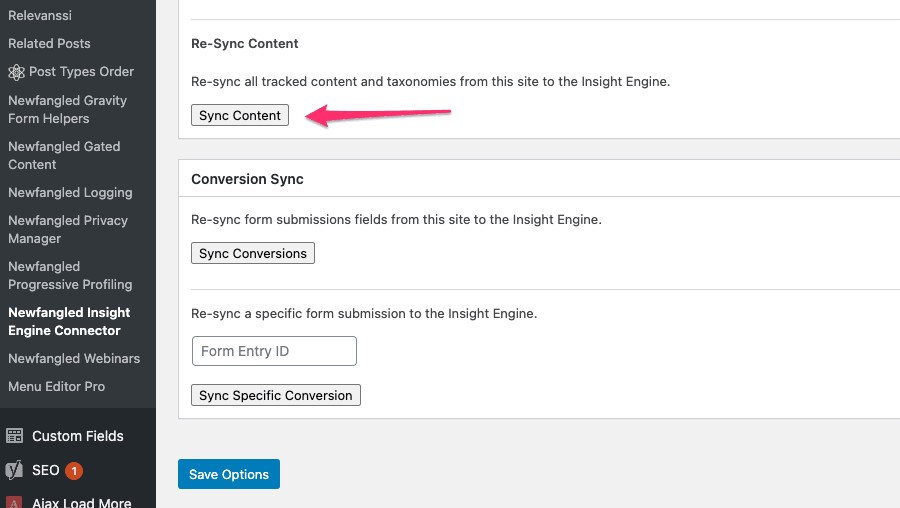Image resolution: width=900 pixels, height=508 pixels.
Task: Click the Sync Content button
Action: (x=240, y=115)
